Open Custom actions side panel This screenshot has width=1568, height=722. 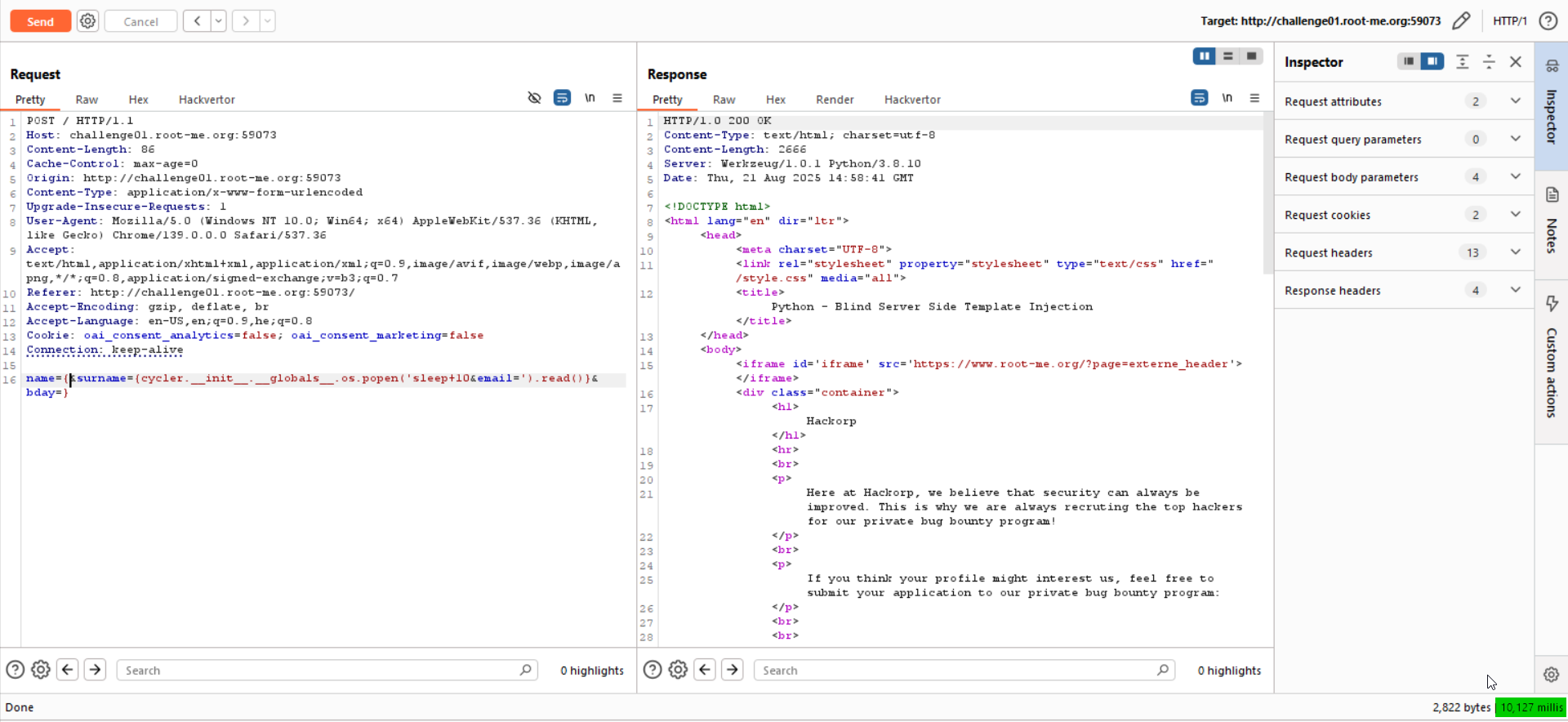click(1552, 359)
